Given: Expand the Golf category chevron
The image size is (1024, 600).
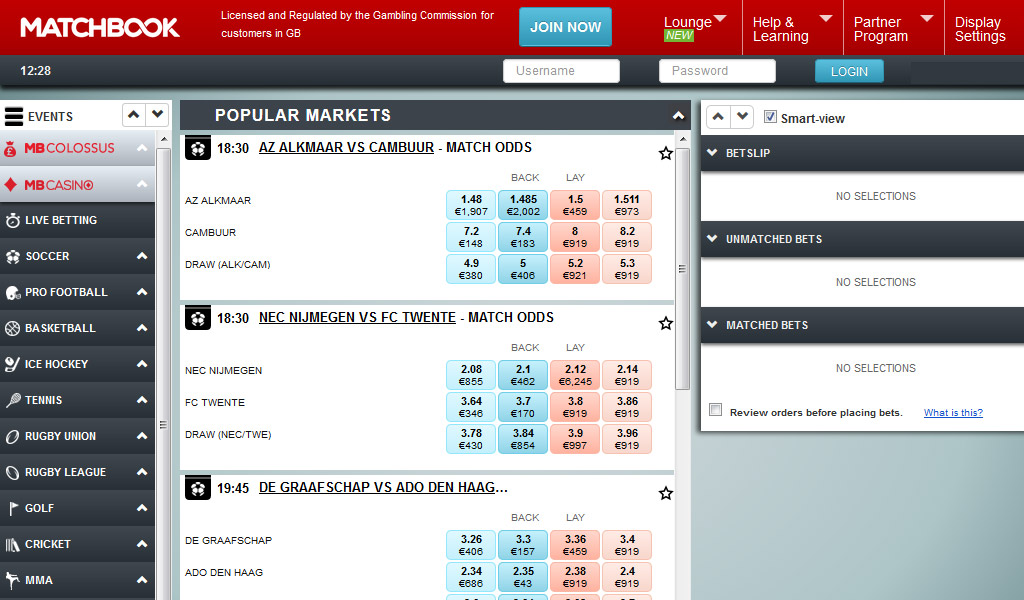Looking at the screenshot, I should click(x=142, y=507).
